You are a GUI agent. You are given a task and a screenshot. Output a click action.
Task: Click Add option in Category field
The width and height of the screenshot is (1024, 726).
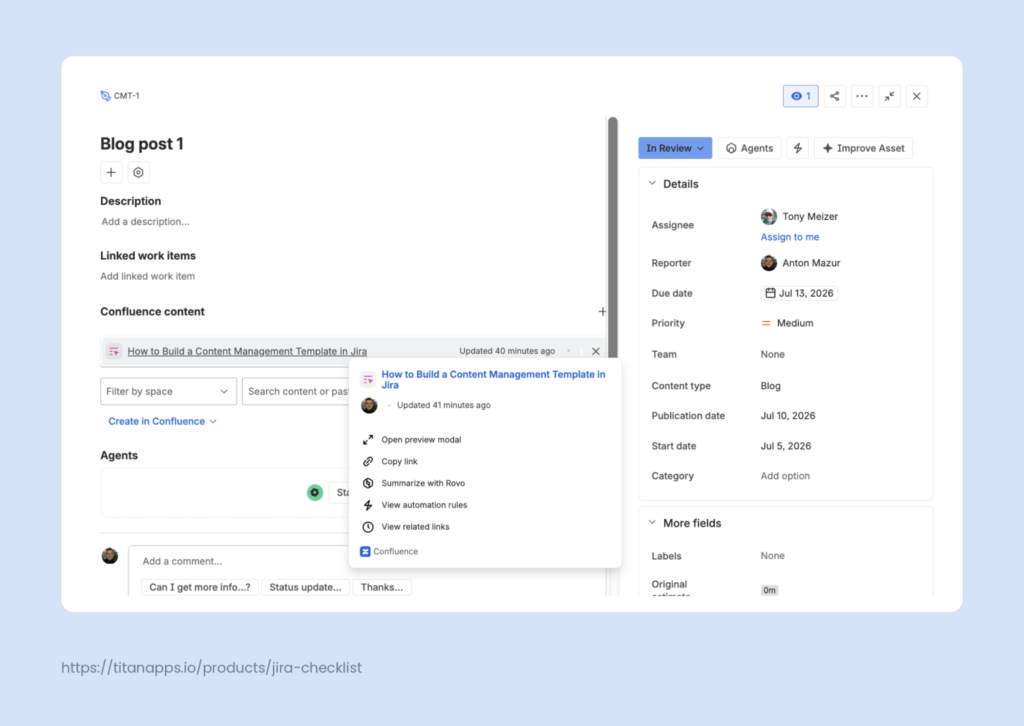point(785,476)
